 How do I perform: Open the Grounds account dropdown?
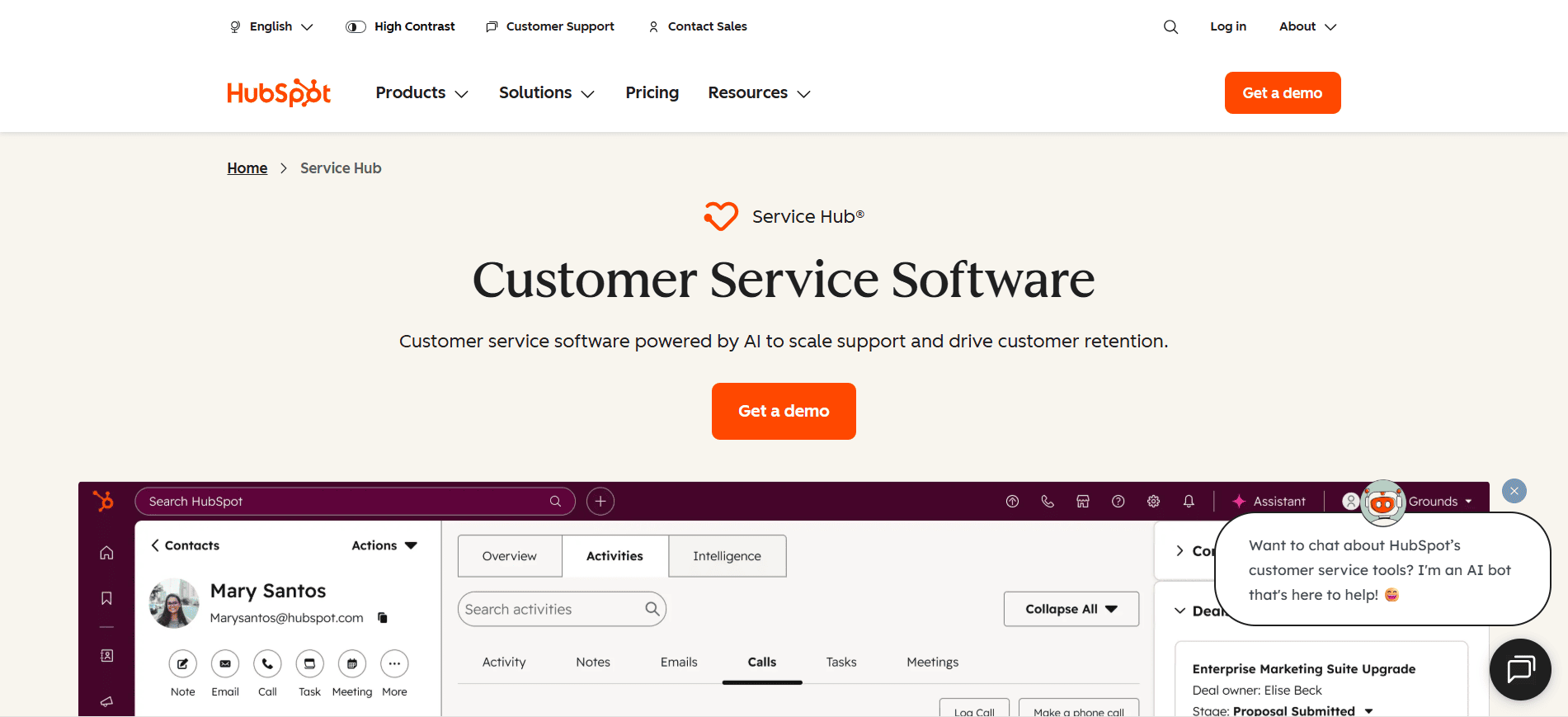coord(1440,501)
